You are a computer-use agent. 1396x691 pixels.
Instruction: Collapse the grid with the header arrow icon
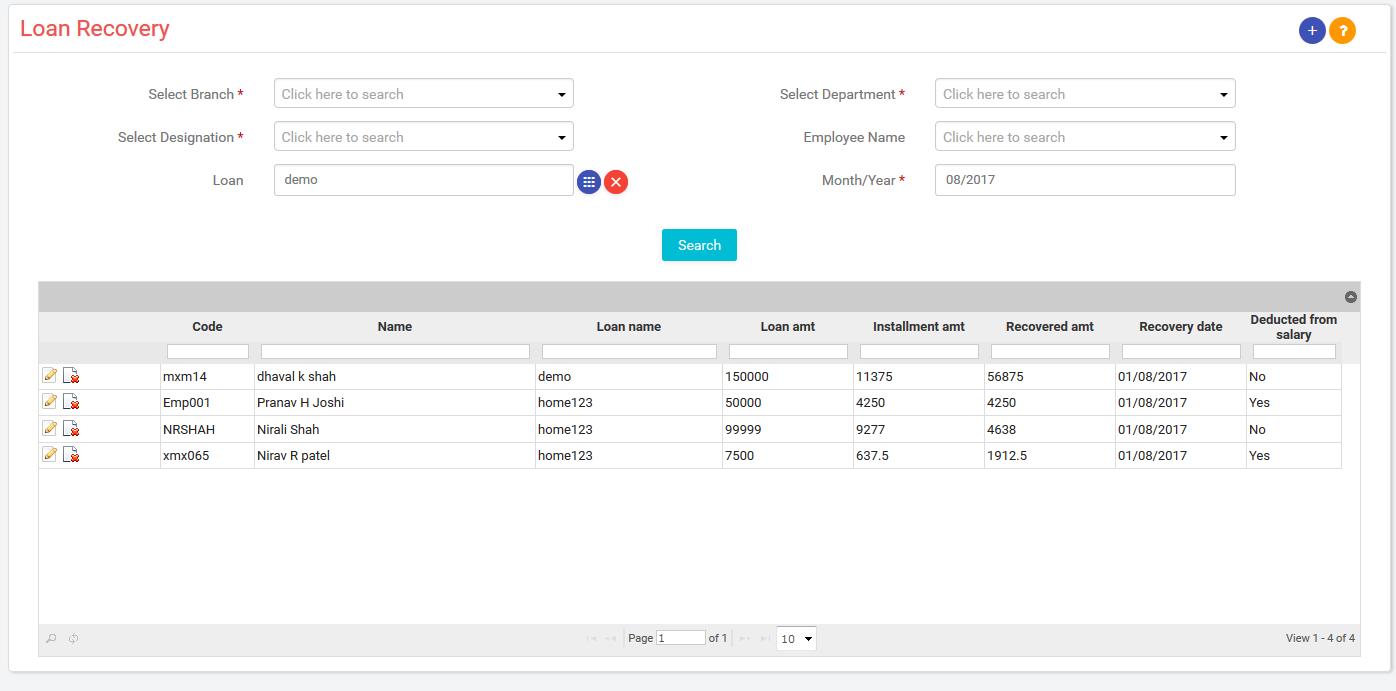coord(1350,297)
